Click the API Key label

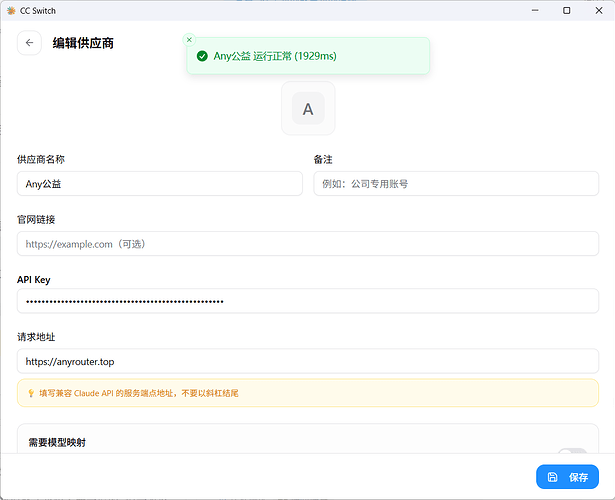(x=34, y=280)
